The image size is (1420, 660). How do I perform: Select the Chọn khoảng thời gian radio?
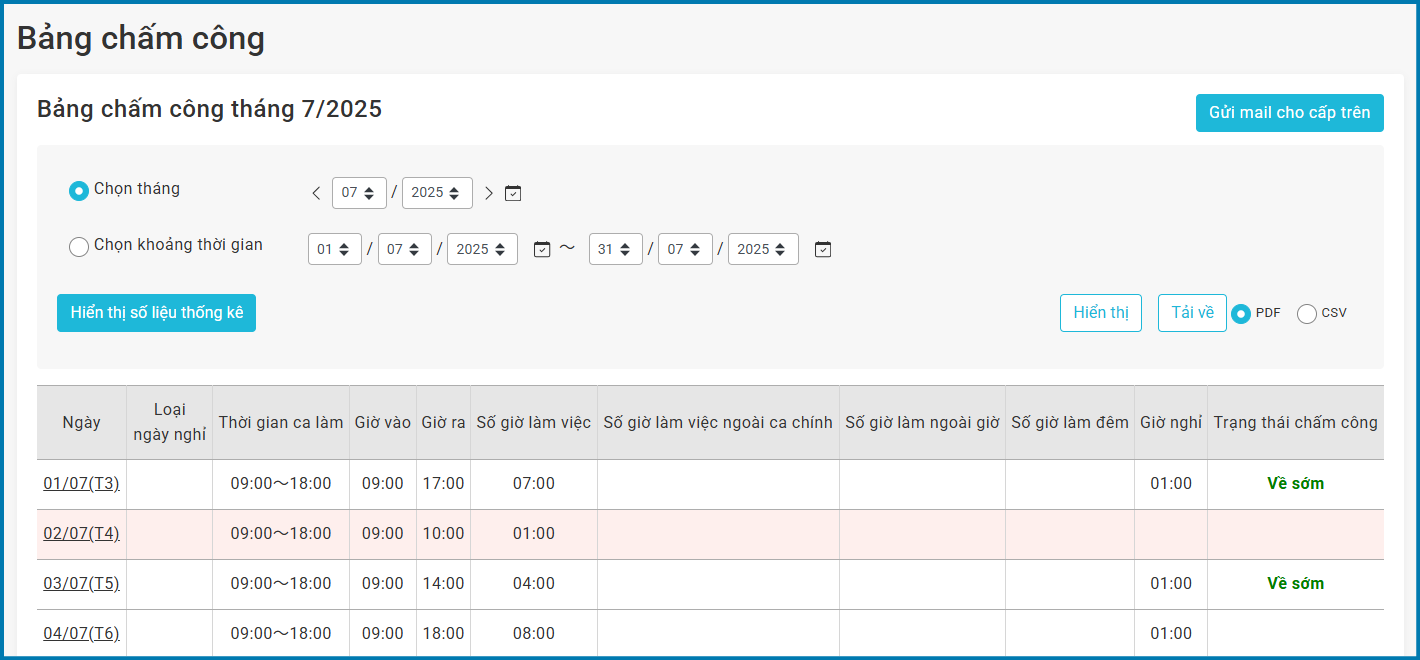79,246
